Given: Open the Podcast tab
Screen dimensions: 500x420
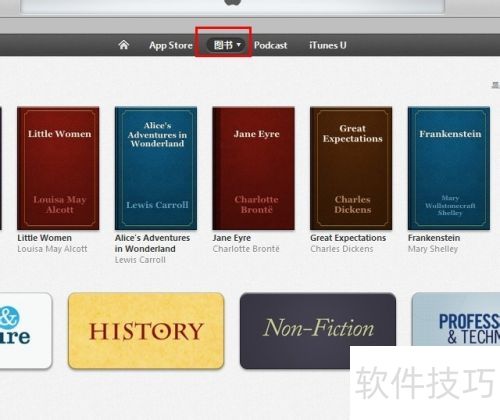Looking at the screenshot, I should click(270, 45).
